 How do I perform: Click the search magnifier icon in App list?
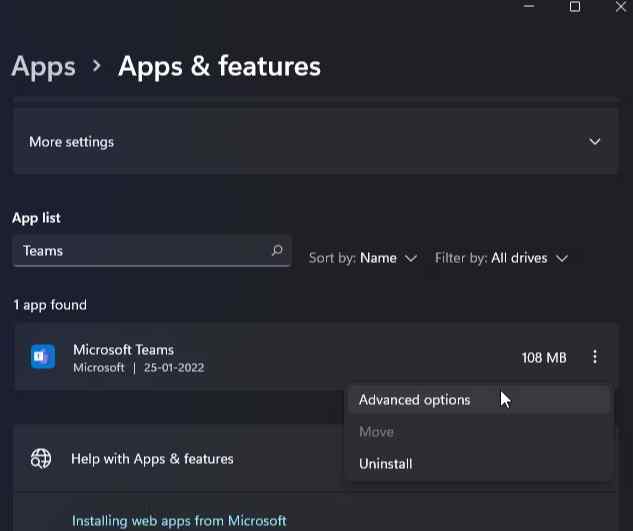pyautogui.click(x=277, y=250)
